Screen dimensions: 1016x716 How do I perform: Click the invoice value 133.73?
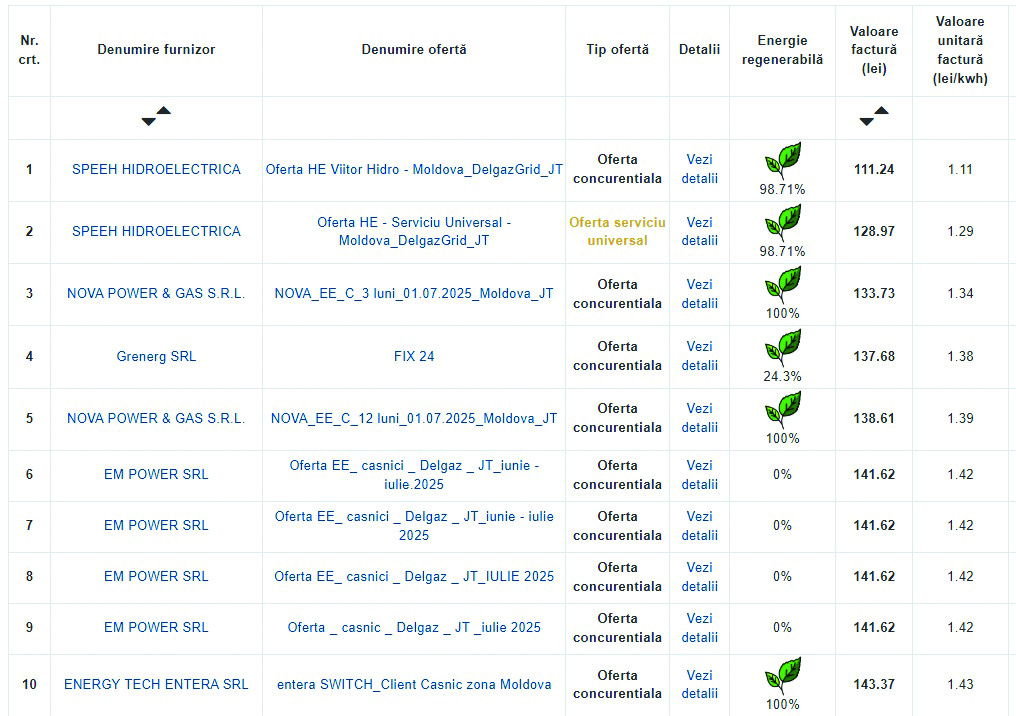pyautogui.click(x=874, y=294)
